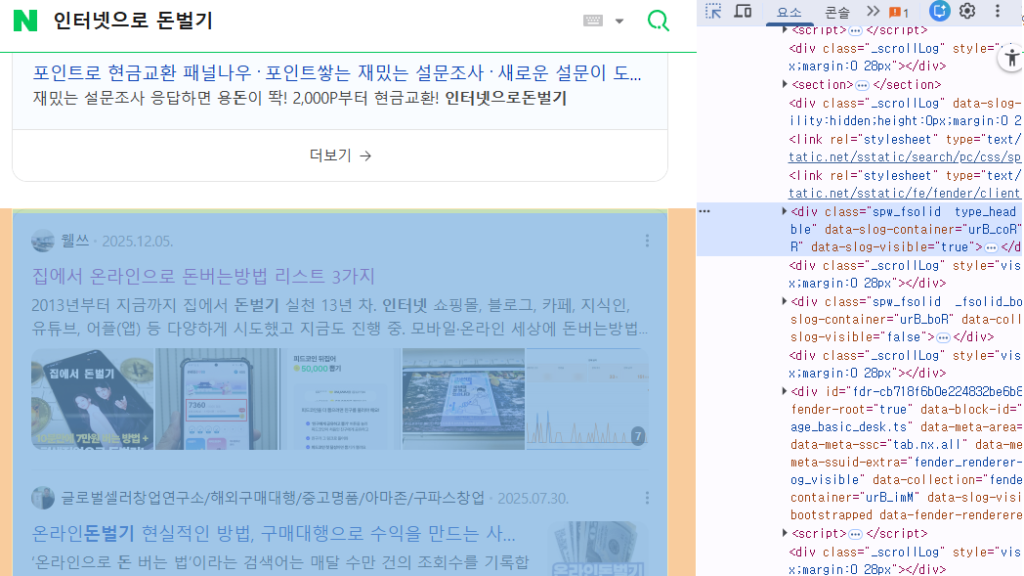Click the orange issues counter badge
This screenshot has width=1024, height=576.
pos(899,12)
